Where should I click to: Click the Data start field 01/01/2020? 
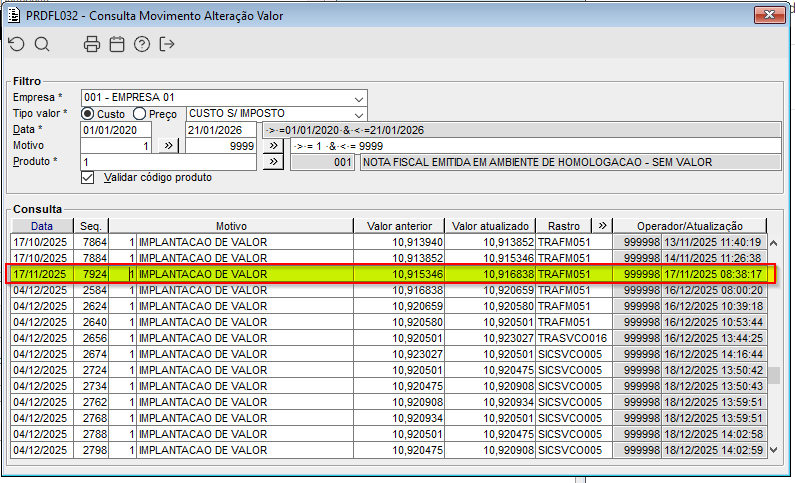tap(116, 130)
